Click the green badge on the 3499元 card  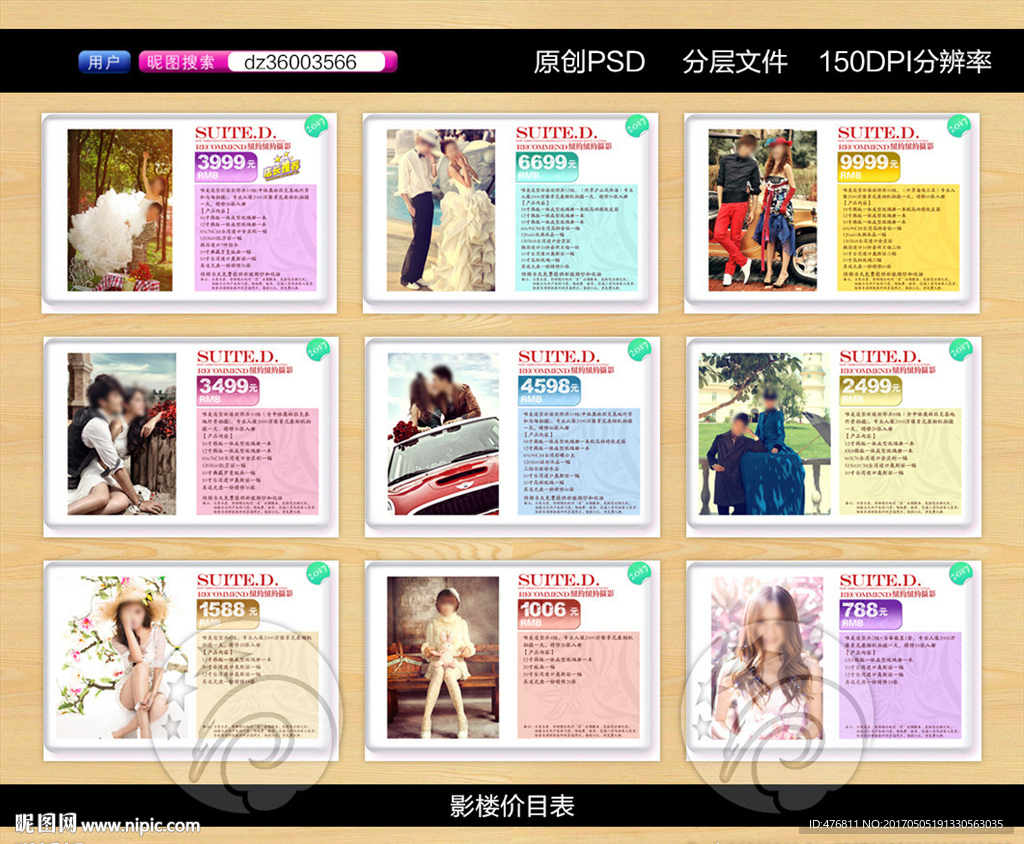click(x=317, y=351)
